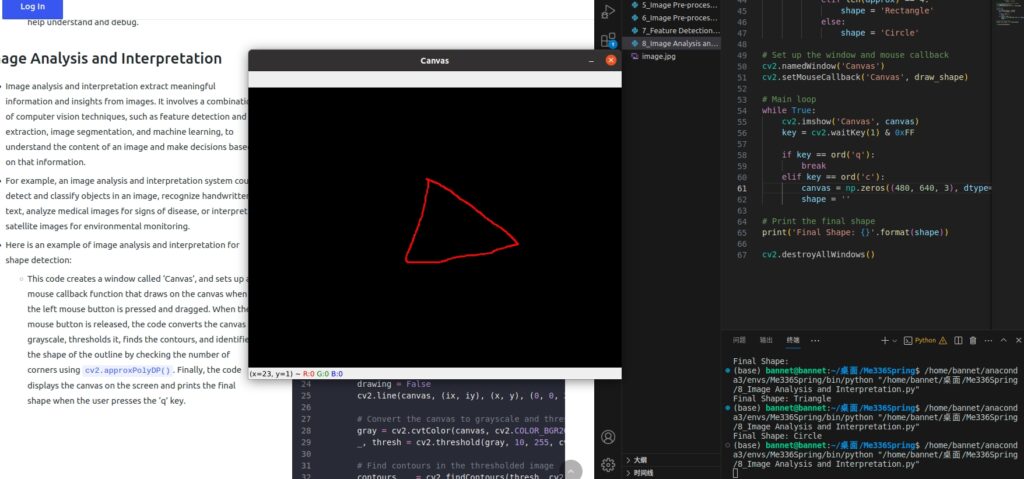Click the 'while True:' line in editor
The height and width of the screenshot is (479, 1024).
click(x=788, y=110)
